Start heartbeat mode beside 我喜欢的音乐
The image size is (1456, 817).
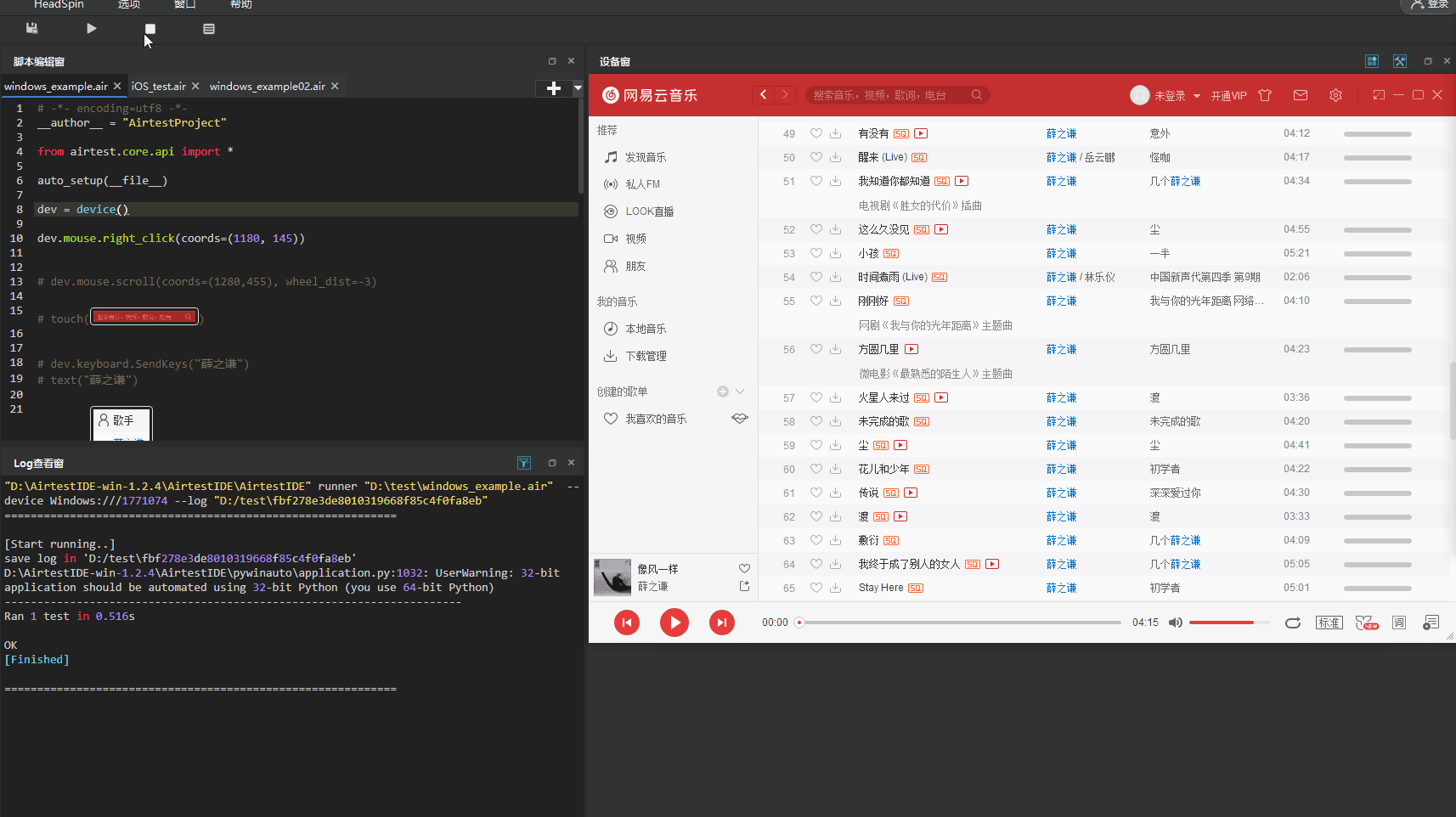[740, 419]
